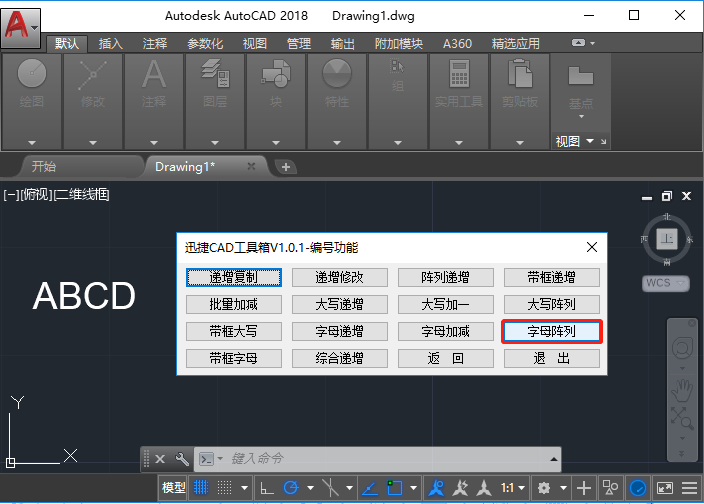This screenshot has height=504, width=704.
Task: Open the collapsed 块 ribbon panel
Action: tap(276, 101)
